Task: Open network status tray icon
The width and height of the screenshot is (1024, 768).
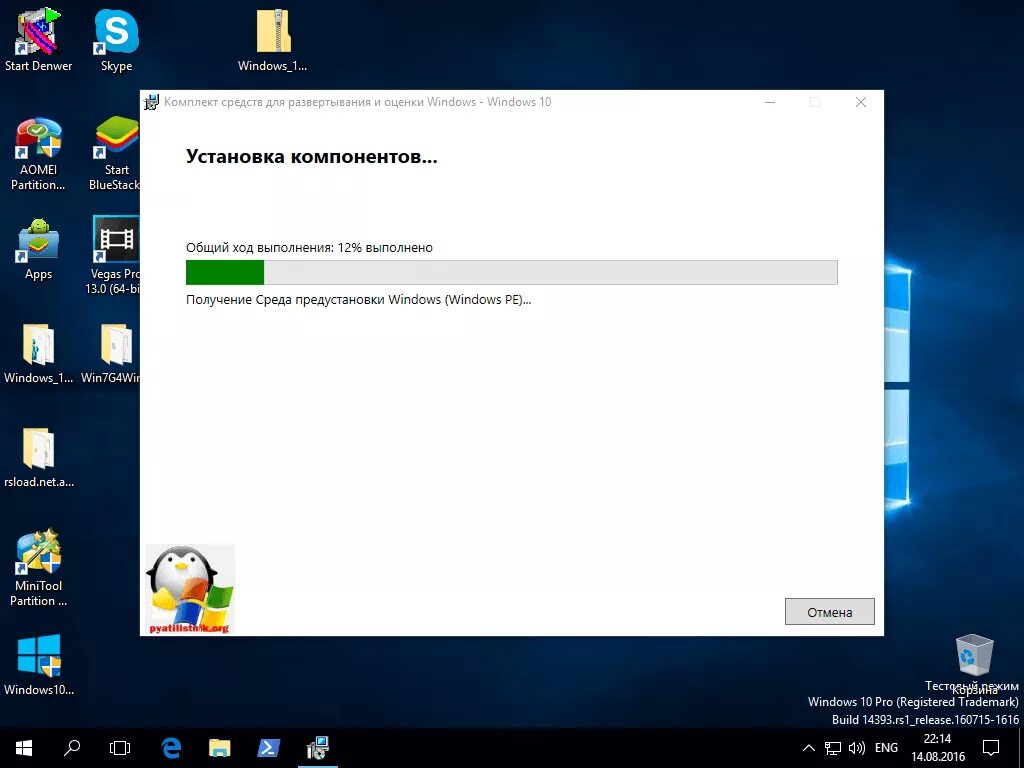Action: (833, 748)
